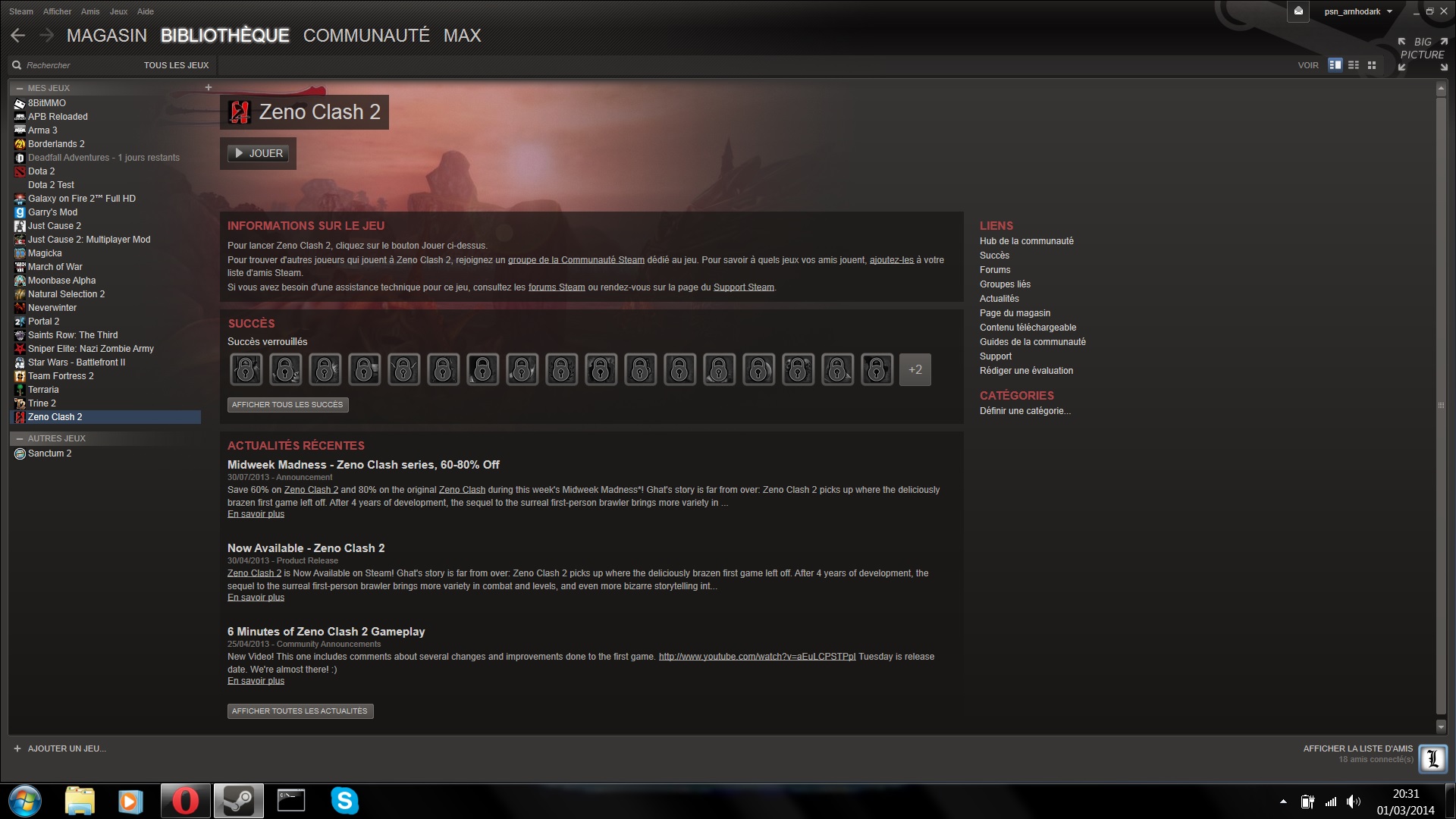The image size is (1456, 819).
Task: Open the psn_arnhodark account dropdown
Action: (1358, 11)
